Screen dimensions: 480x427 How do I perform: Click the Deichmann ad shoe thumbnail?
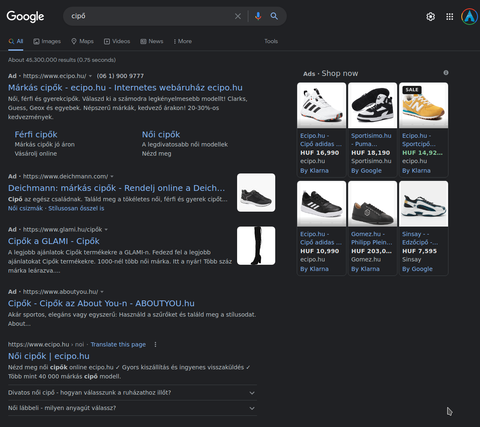[256, 192]
